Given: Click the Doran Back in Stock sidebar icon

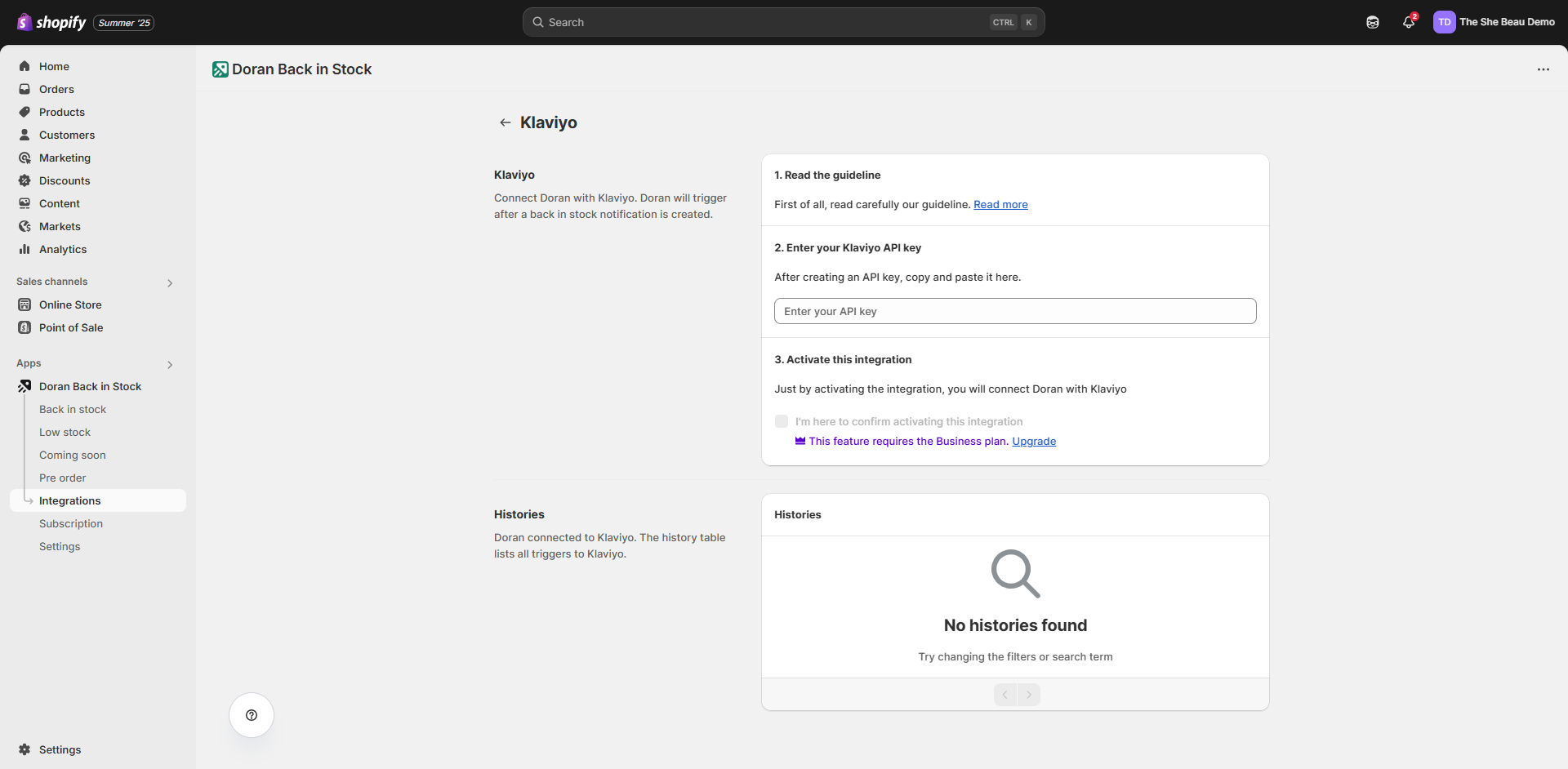Looking at the screenshot, I should (24, 386).
